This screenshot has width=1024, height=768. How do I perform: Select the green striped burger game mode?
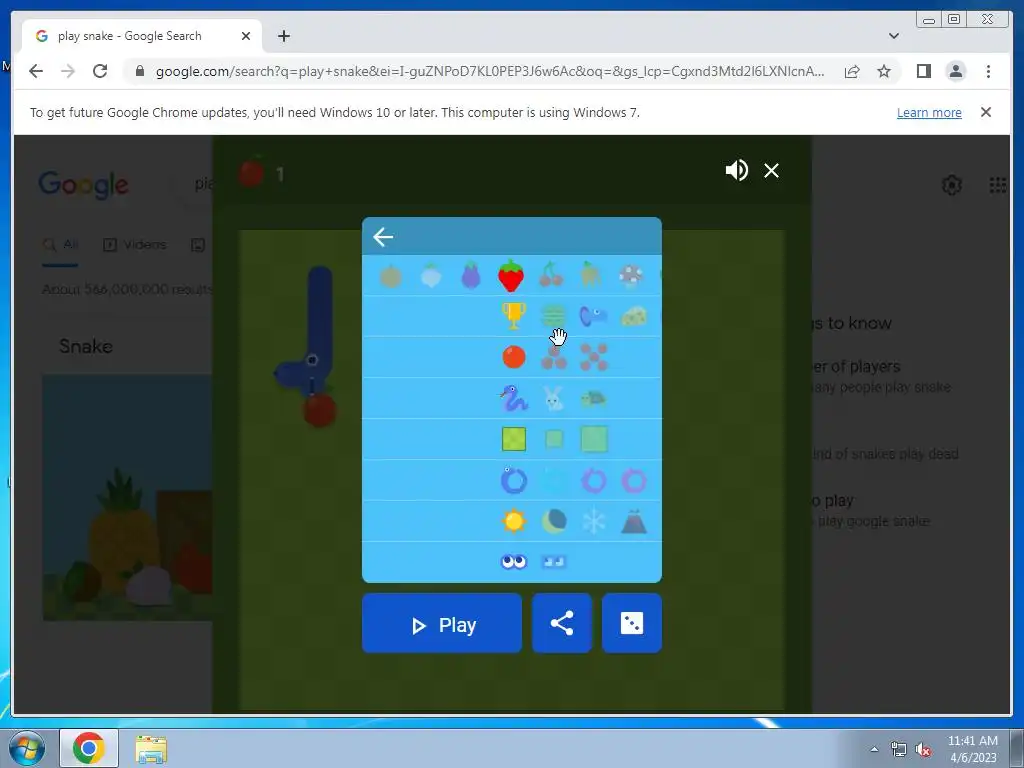554,317
